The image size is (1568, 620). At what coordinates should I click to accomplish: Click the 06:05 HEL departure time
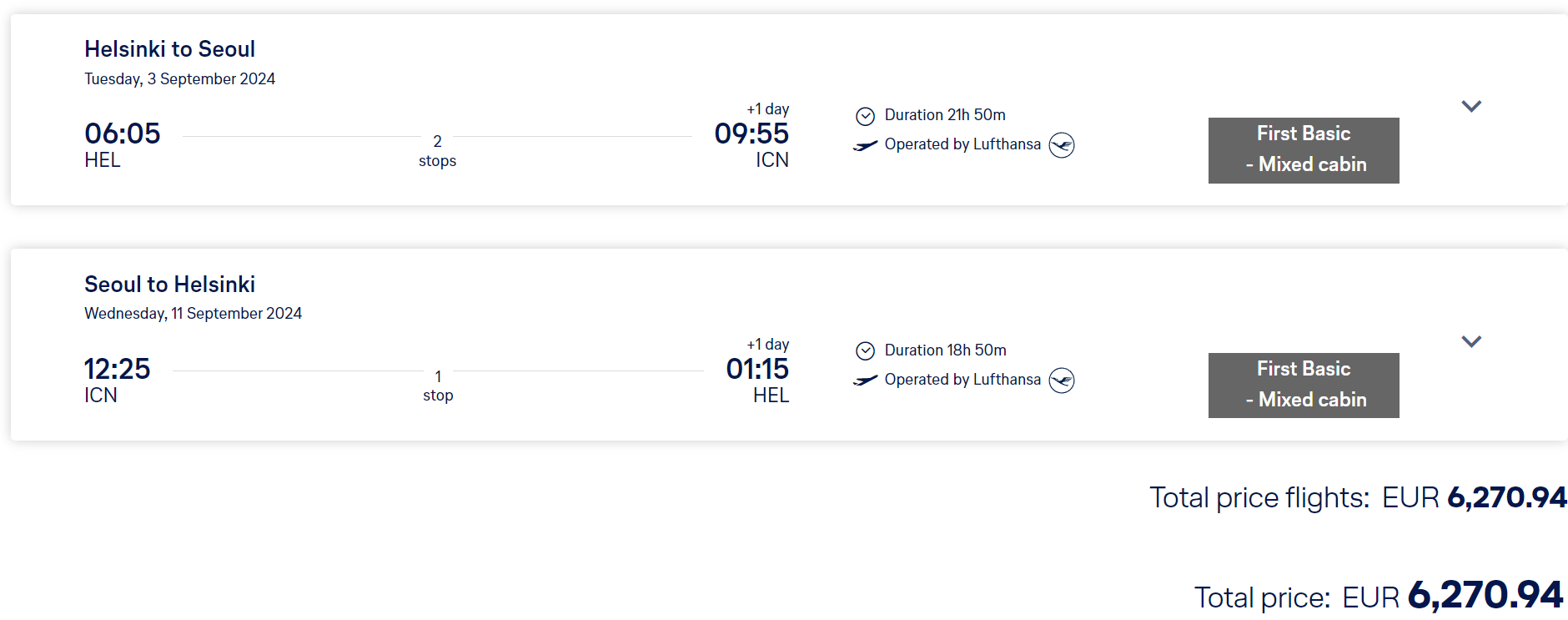[x=123, y=134]
